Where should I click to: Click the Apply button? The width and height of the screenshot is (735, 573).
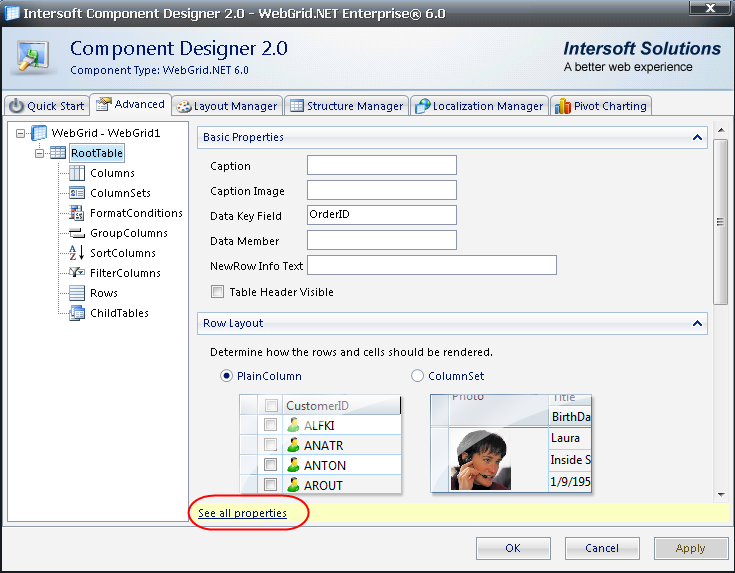[691, 548]
